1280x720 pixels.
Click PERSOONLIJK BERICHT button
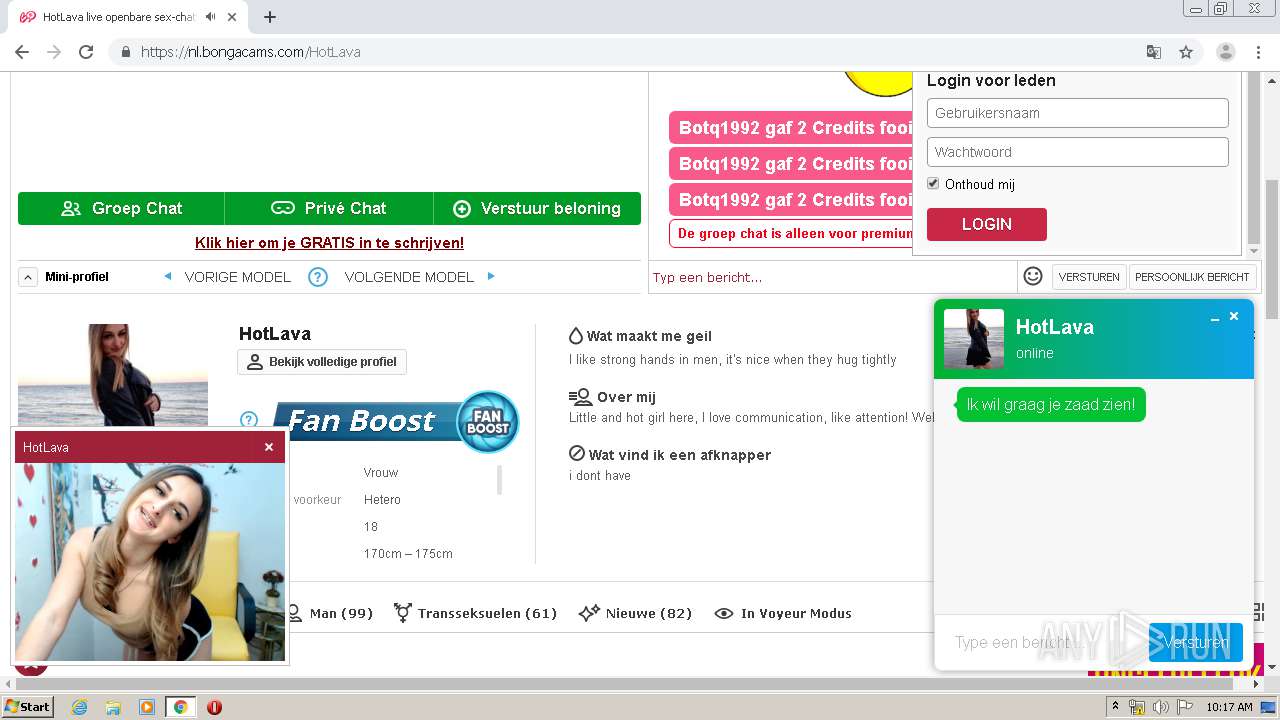(x=1192, y=277)
